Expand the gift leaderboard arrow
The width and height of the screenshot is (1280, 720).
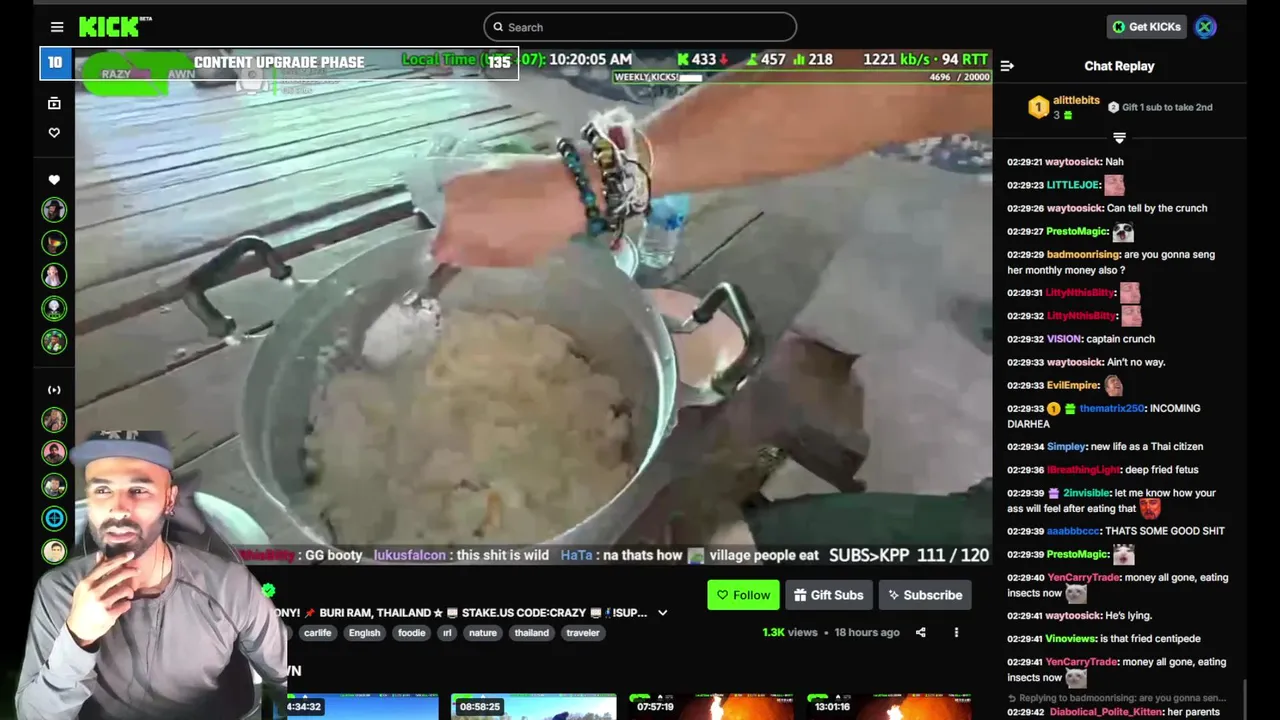pos(1119,137)
